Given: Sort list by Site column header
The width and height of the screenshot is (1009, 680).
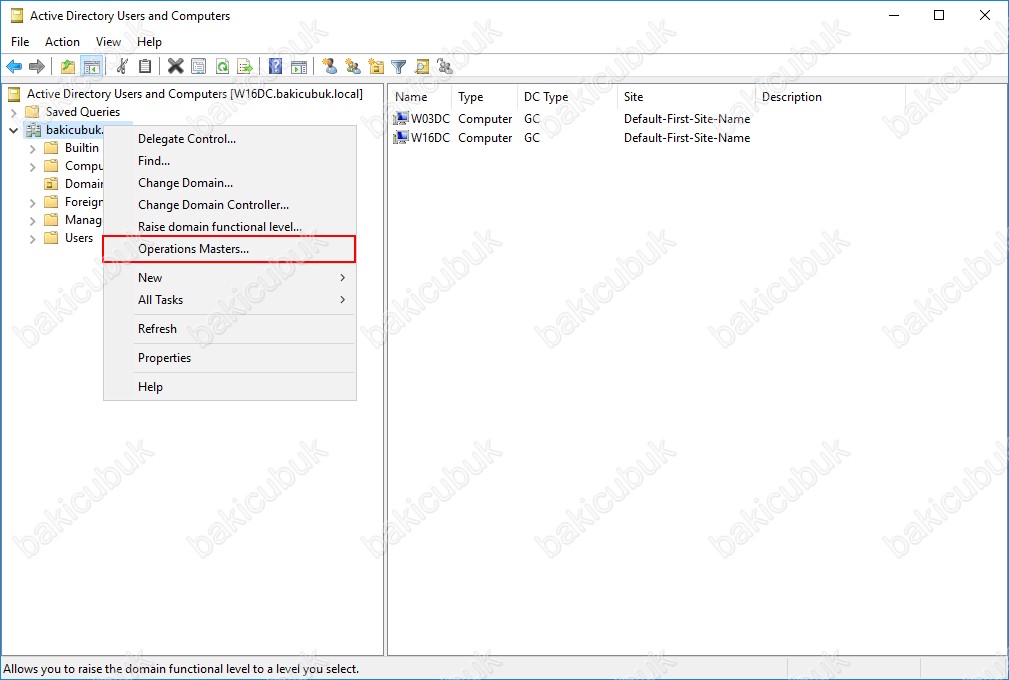Looking at the screenshot, I should point(686,96).
